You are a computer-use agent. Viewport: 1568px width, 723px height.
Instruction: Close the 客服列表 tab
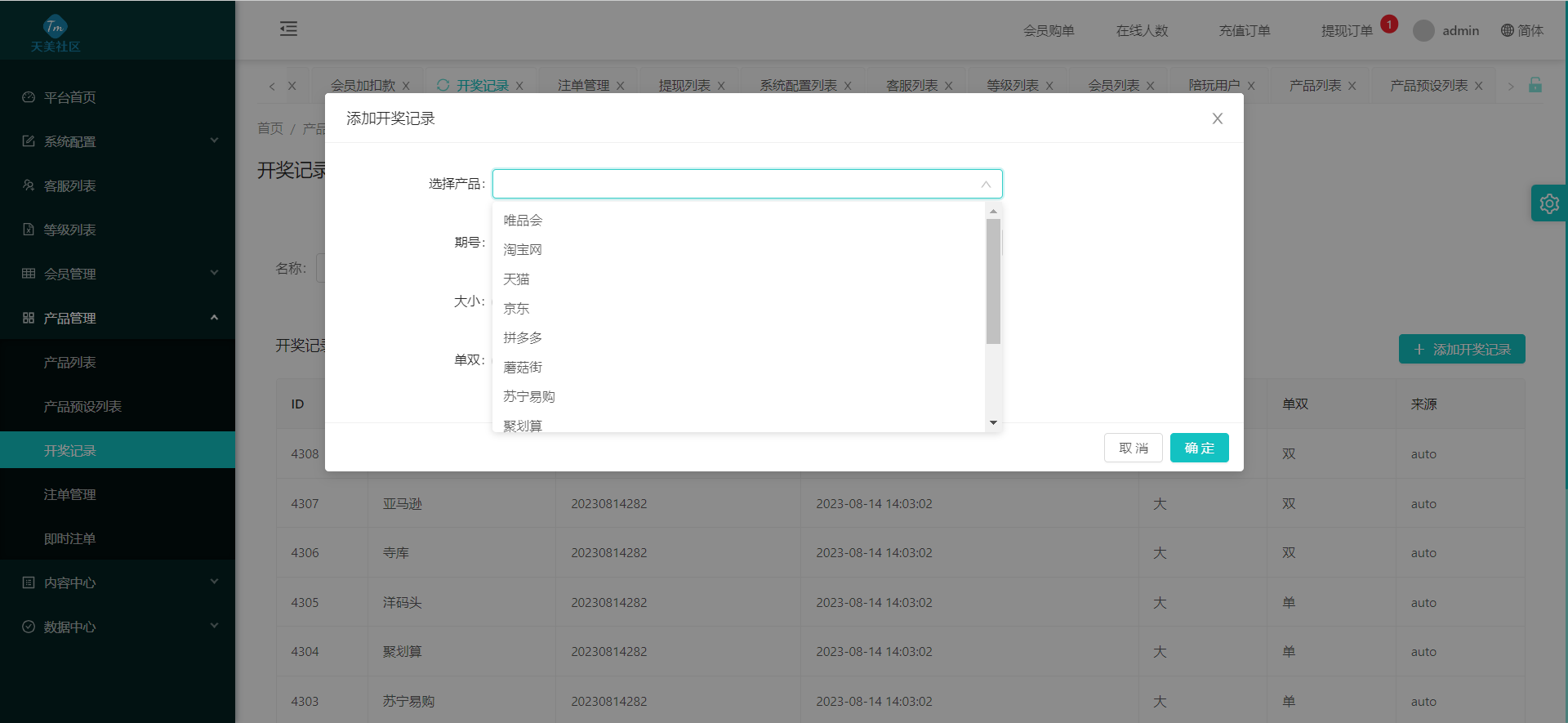(948, 86)
